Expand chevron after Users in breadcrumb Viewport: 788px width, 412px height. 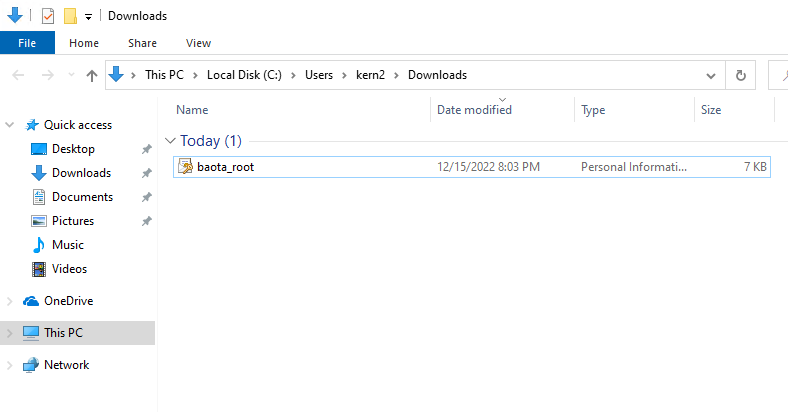point(344,75)
